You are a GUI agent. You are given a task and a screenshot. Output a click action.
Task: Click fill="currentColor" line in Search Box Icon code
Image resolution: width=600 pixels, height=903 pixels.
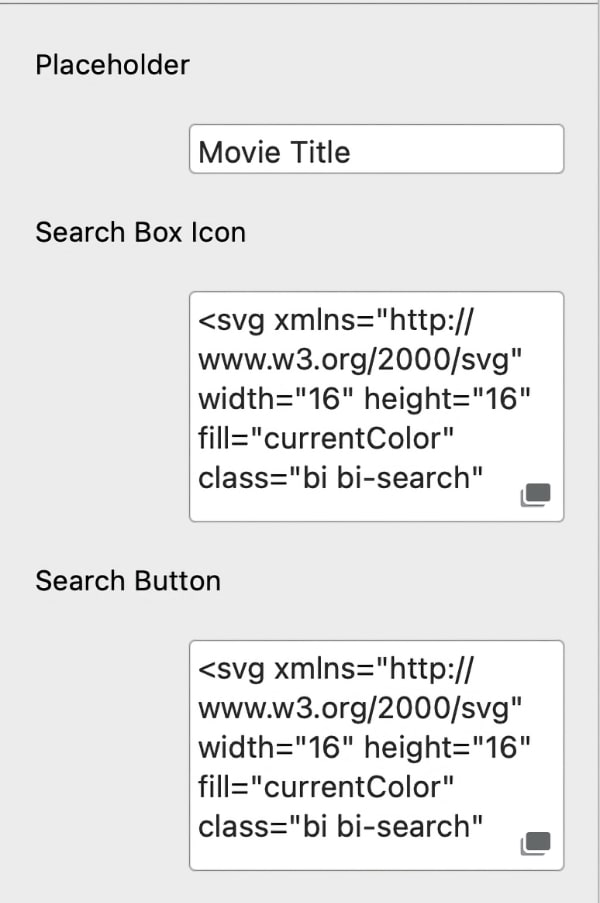[x=326, y=438]
